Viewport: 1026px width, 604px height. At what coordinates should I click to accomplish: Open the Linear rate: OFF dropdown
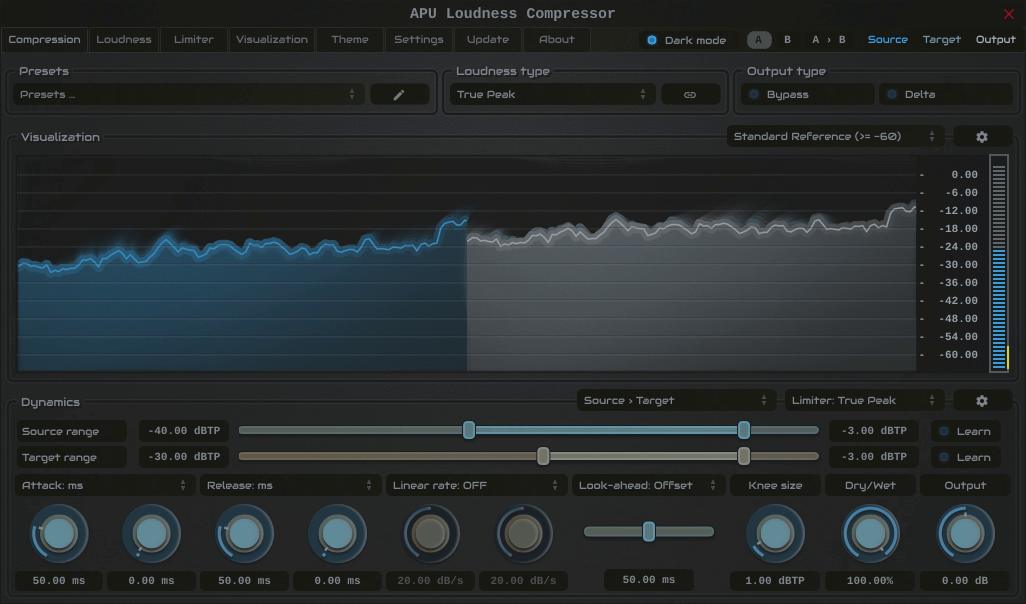coord(476,486)
